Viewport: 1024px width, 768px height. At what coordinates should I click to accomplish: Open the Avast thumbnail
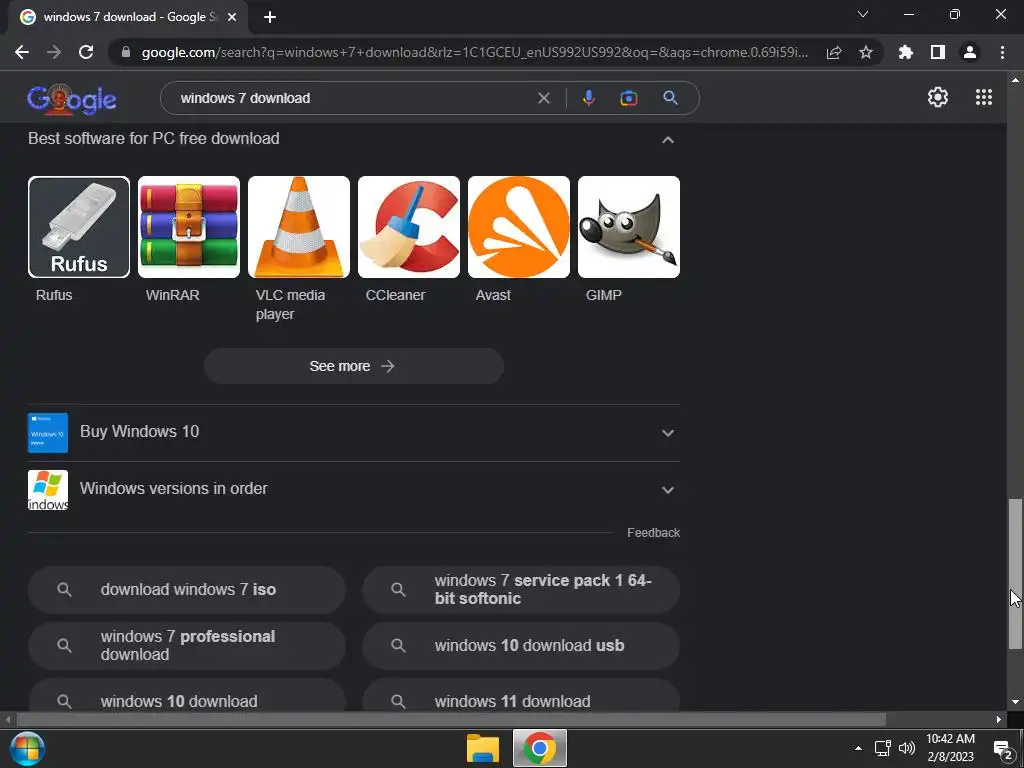coord(519,227)
